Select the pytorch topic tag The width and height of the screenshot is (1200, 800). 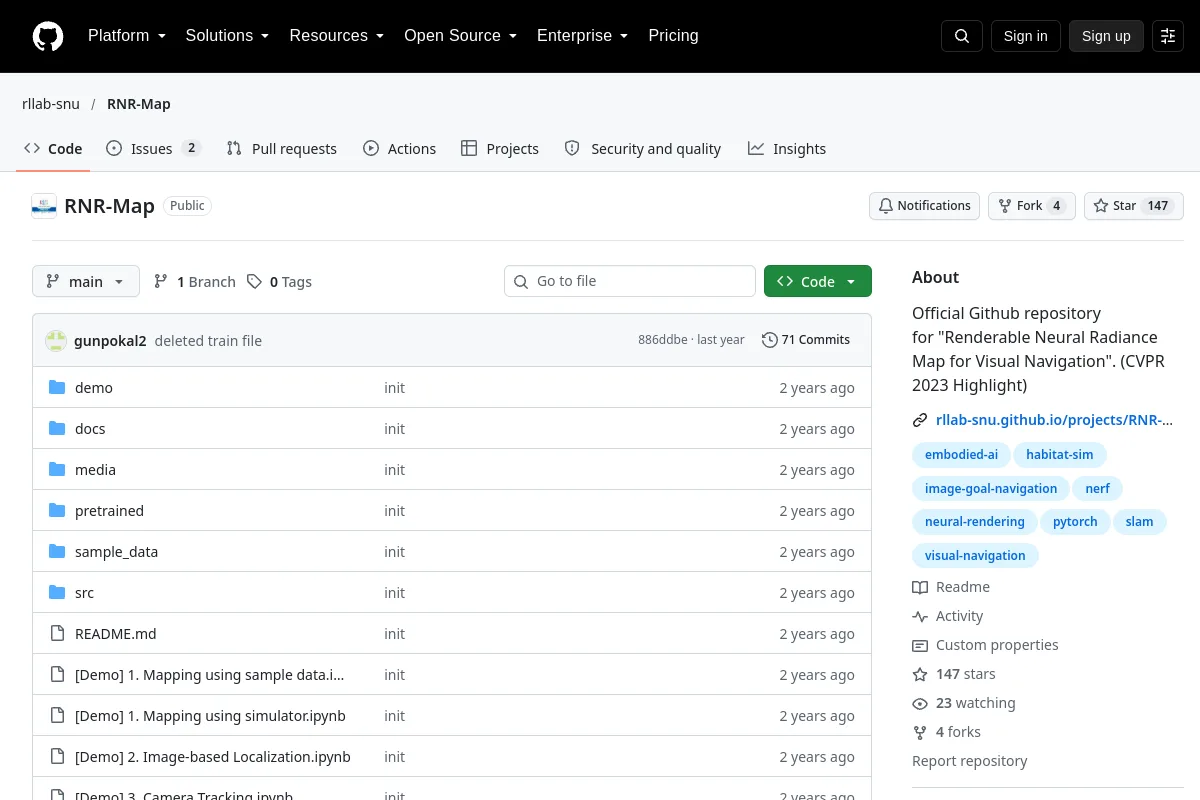point(1075,522)
